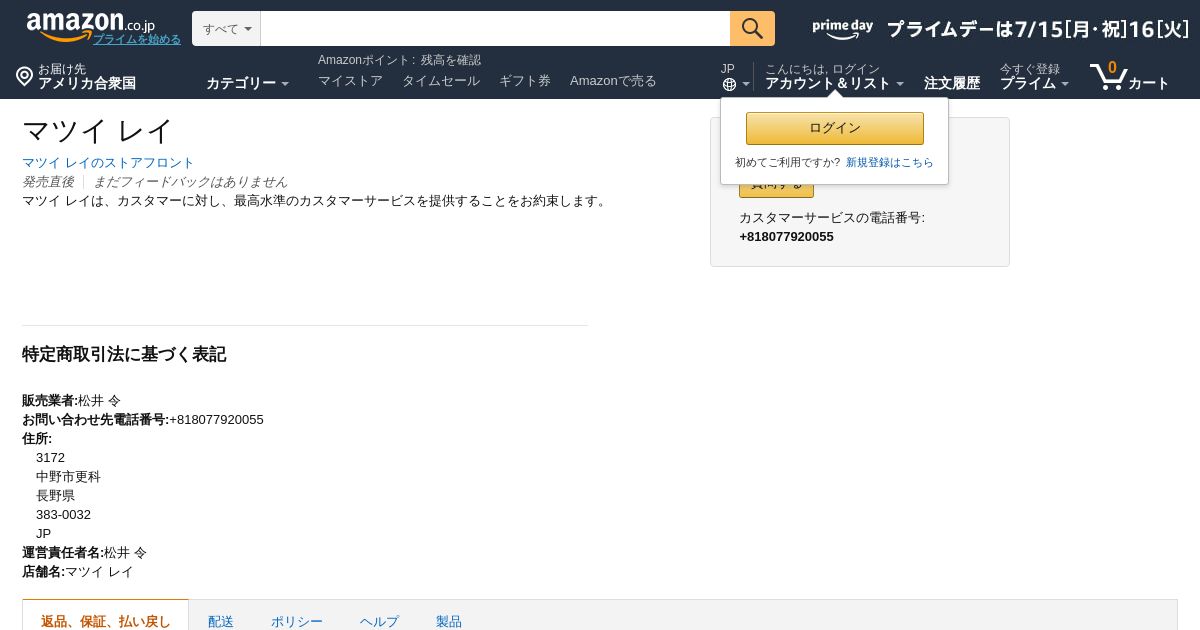
Task: Open マイストア in the navigation
Action: (x=350, y=81)
